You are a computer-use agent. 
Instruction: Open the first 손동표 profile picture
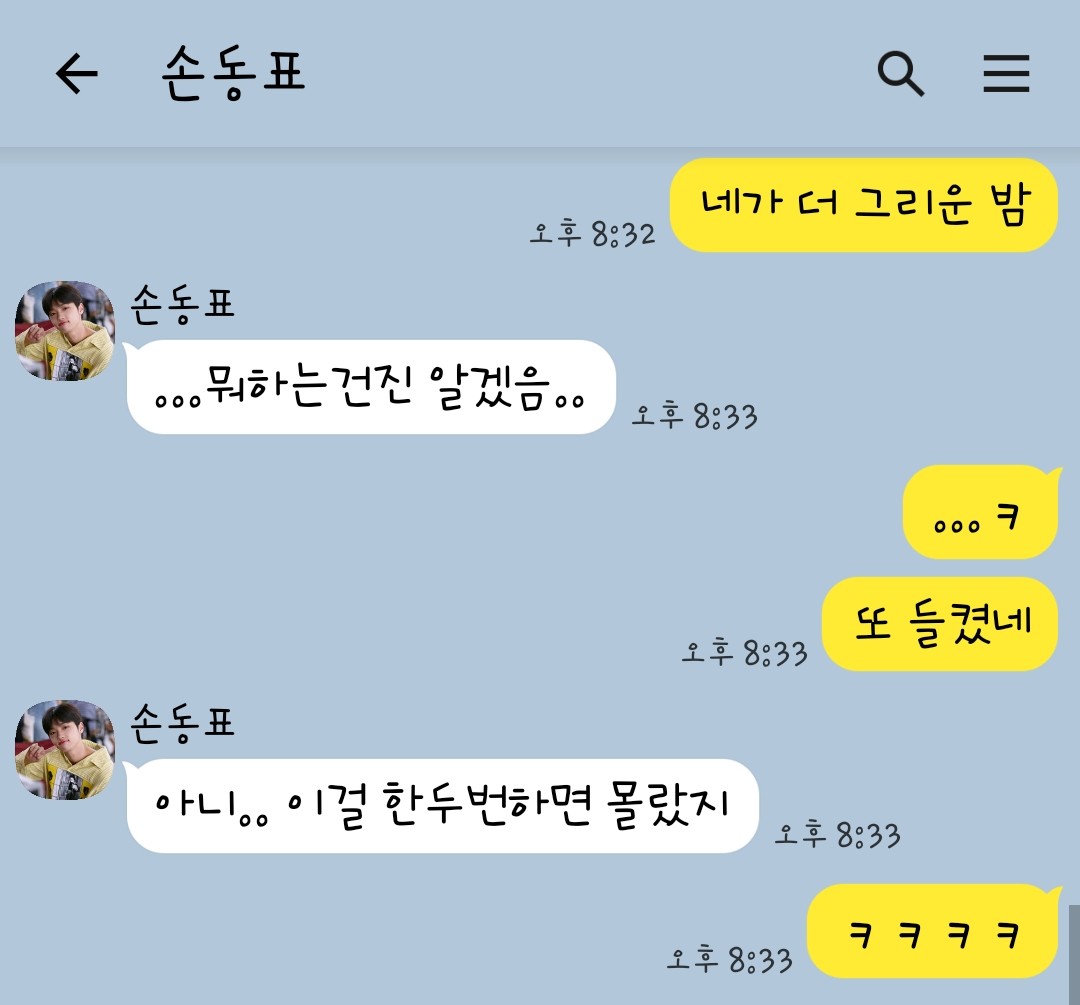point(65,331)
